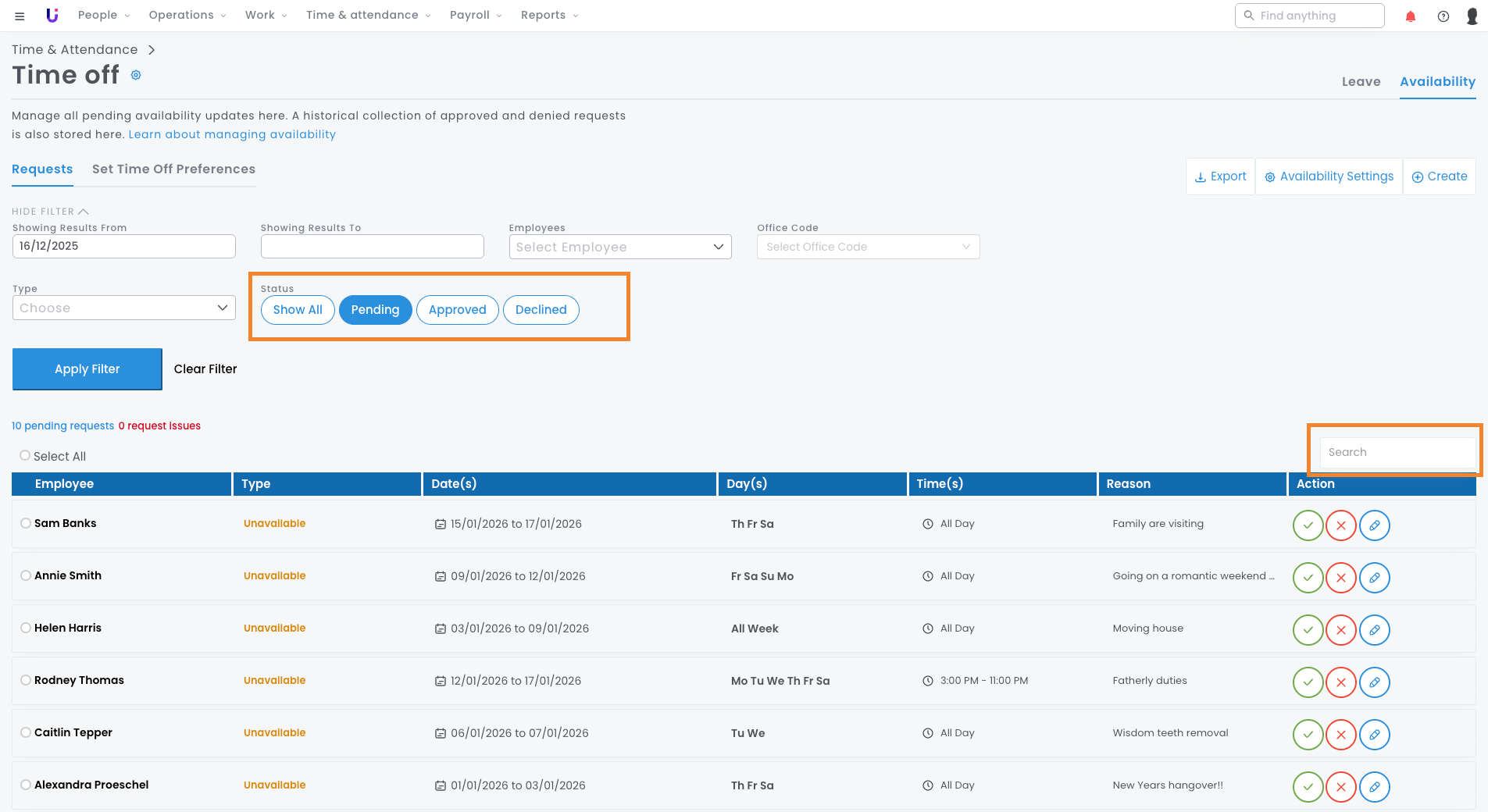
Task: Switch to the Leave tab
Action: [x=1361, y=82]
